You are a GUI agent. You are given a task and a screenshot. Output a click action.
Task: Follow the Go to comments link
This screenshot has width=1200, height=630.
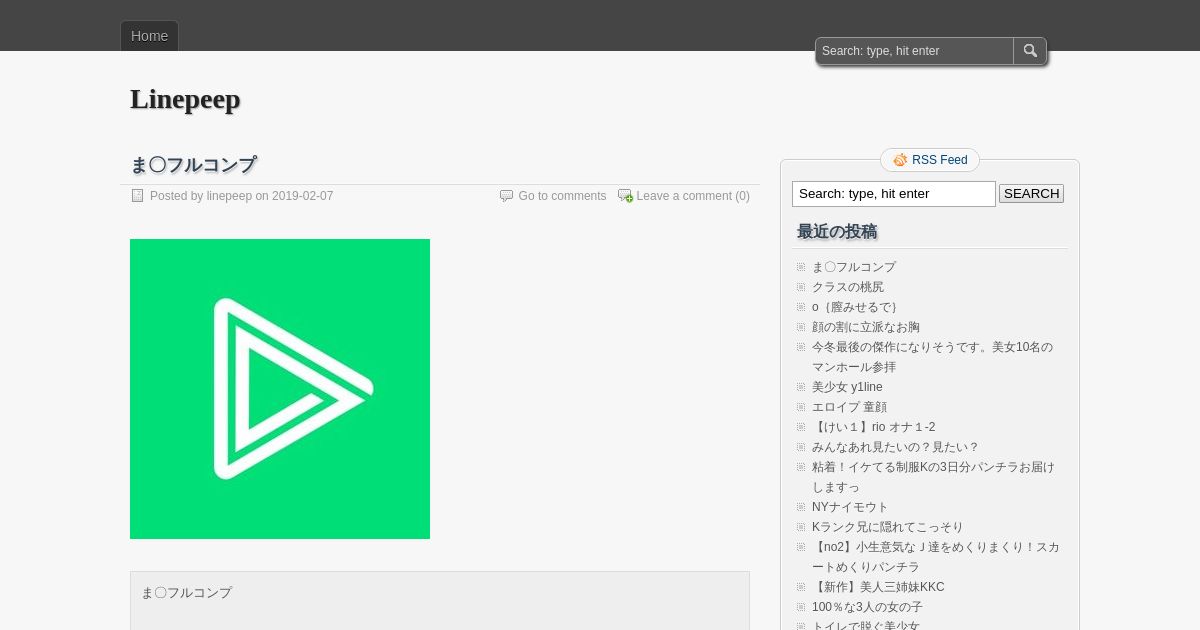tap(562, 196)
